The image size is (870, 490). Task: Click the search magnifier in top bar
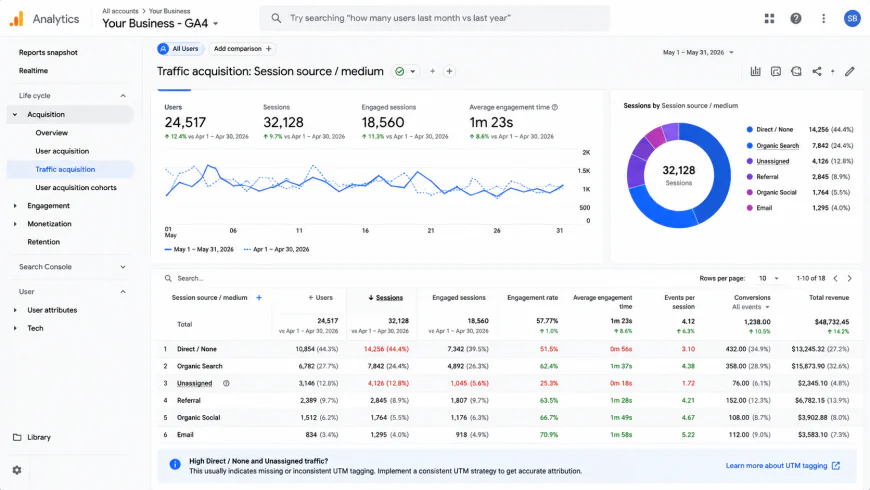(276, 18)
